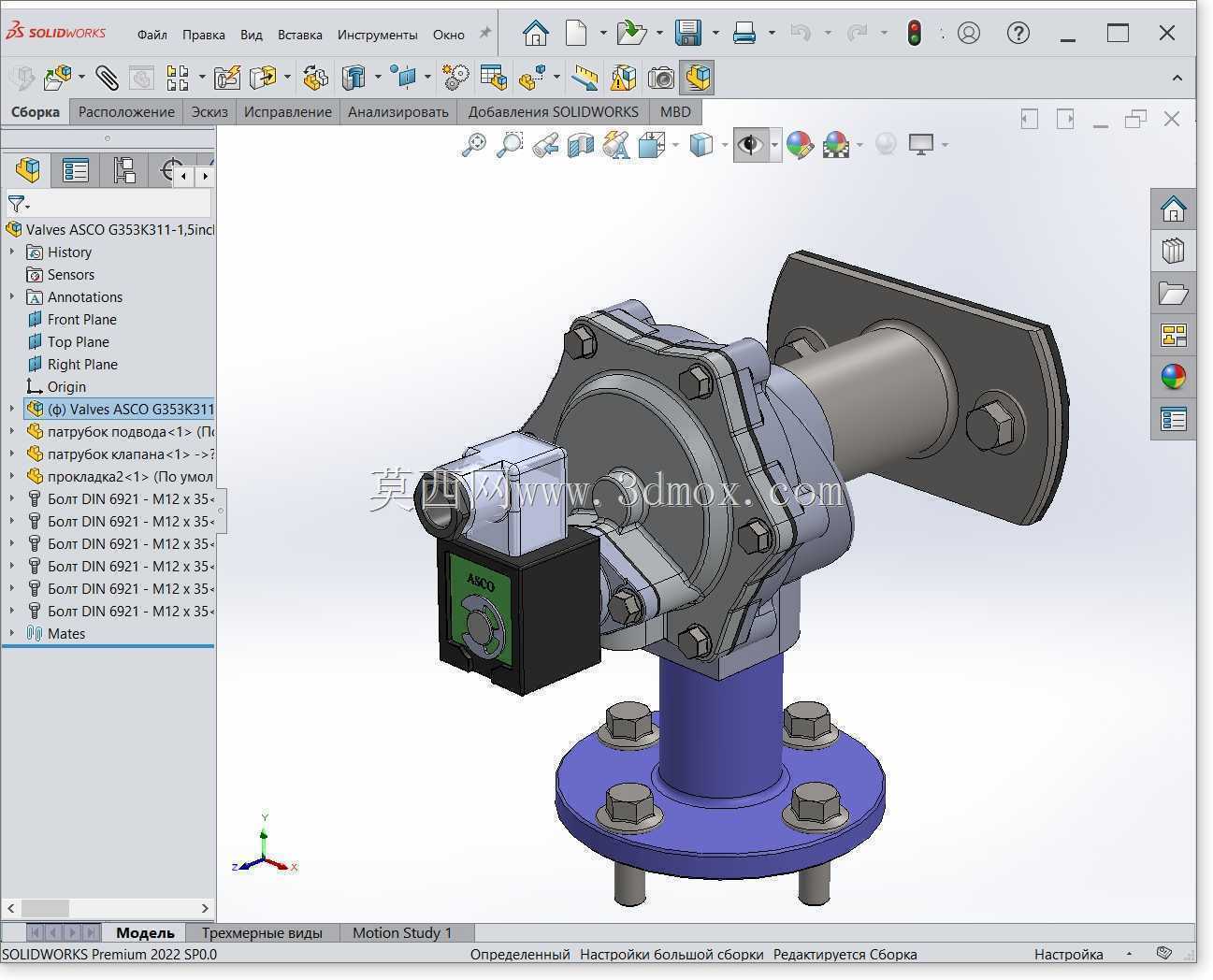This screenshot has height=980, width=1213.
Task: Save the assembly with the floppy icon
Action: pos(688,34)
